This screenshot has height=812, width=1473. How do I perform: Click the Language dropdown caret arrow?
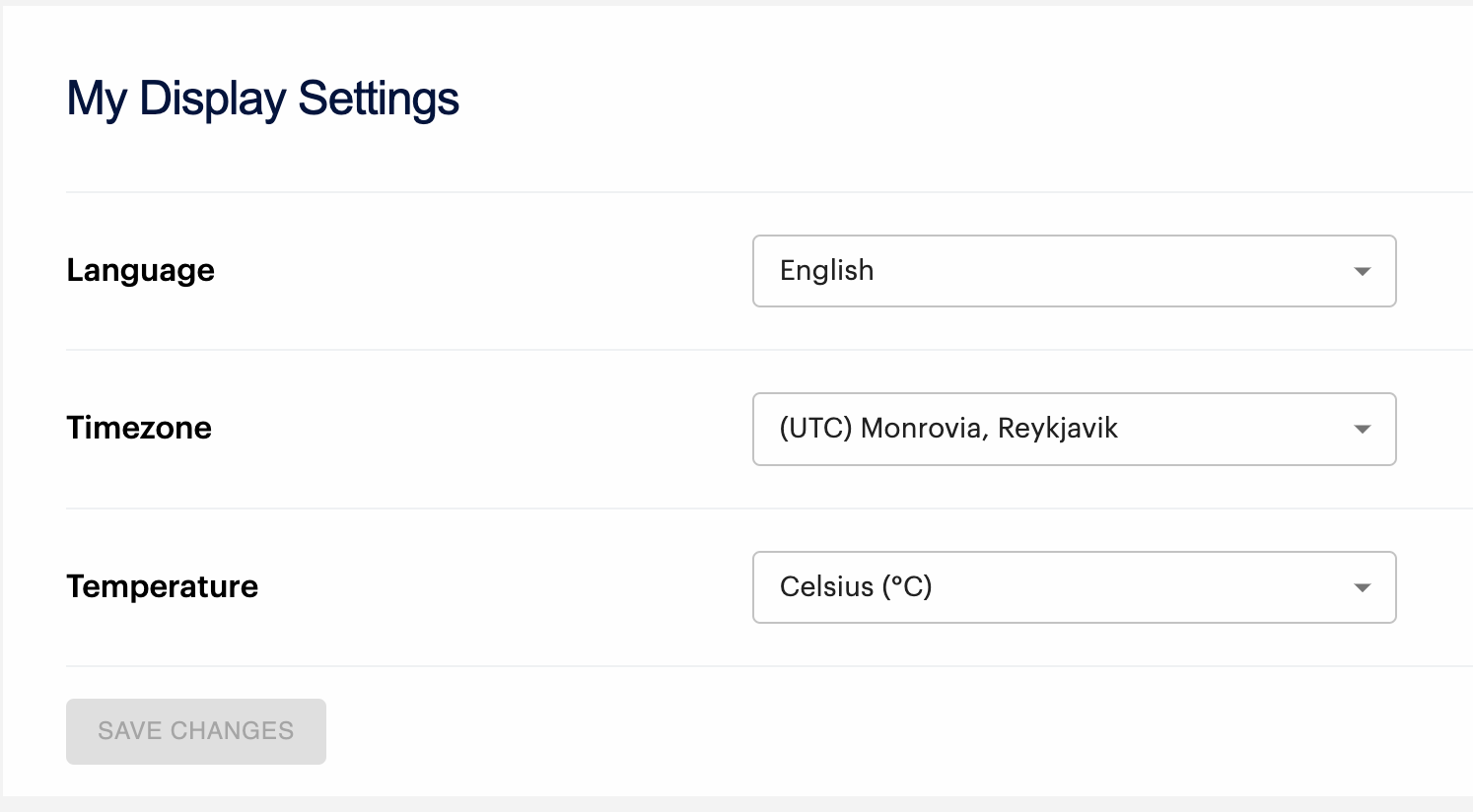pyautogui.click(x=1362, y=271)
